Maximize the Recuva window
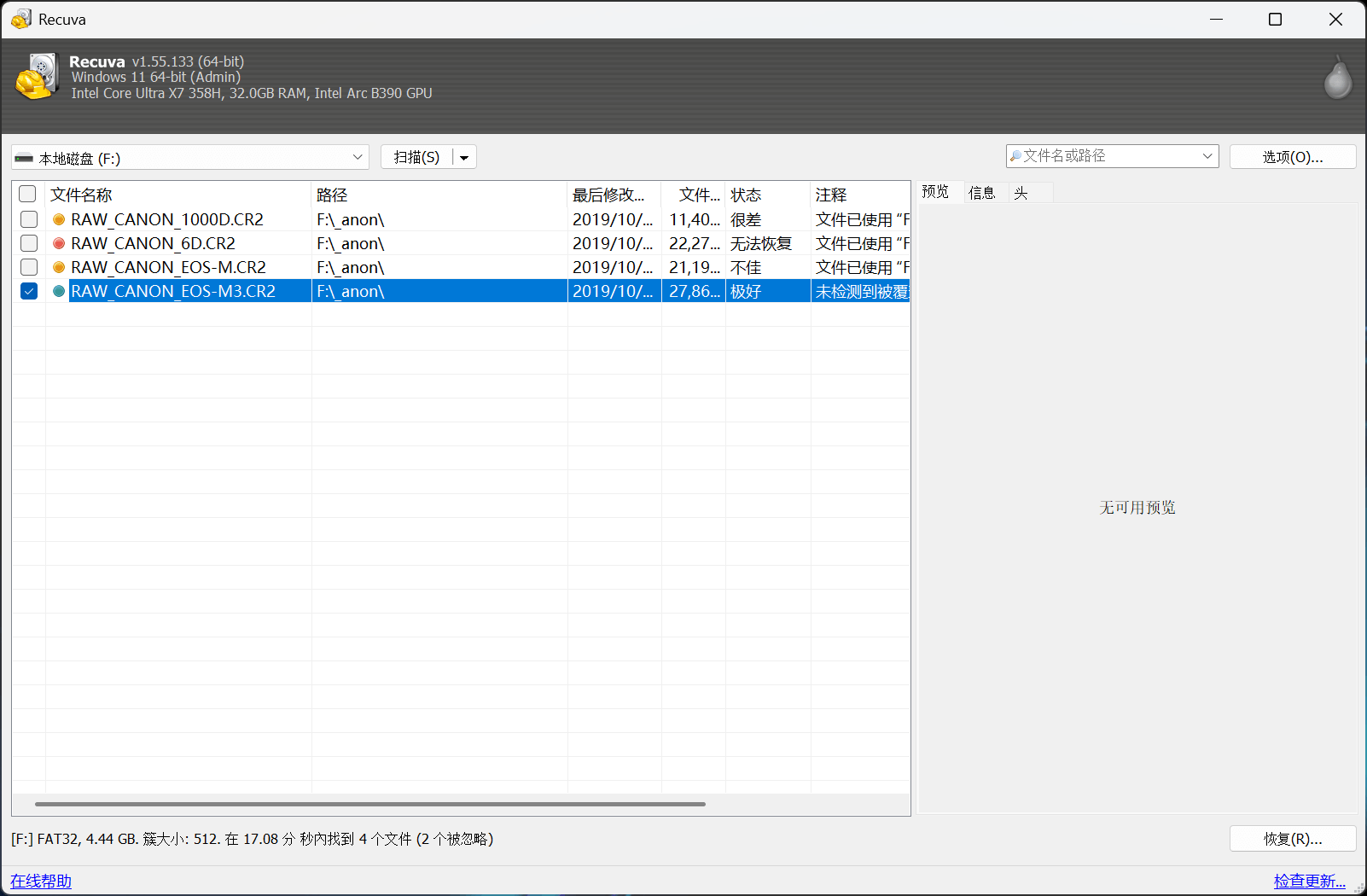The width and height of the screenshot is (1367, 896). pyautogui.click(x=1275, y=19)
